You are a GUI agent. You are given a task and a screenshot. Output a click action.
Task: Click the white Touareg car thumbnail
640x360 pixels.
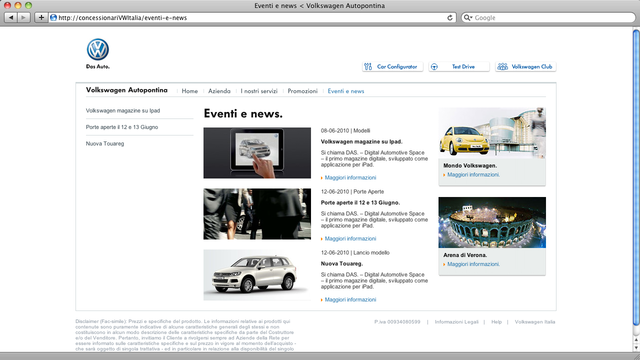point(257,275)
